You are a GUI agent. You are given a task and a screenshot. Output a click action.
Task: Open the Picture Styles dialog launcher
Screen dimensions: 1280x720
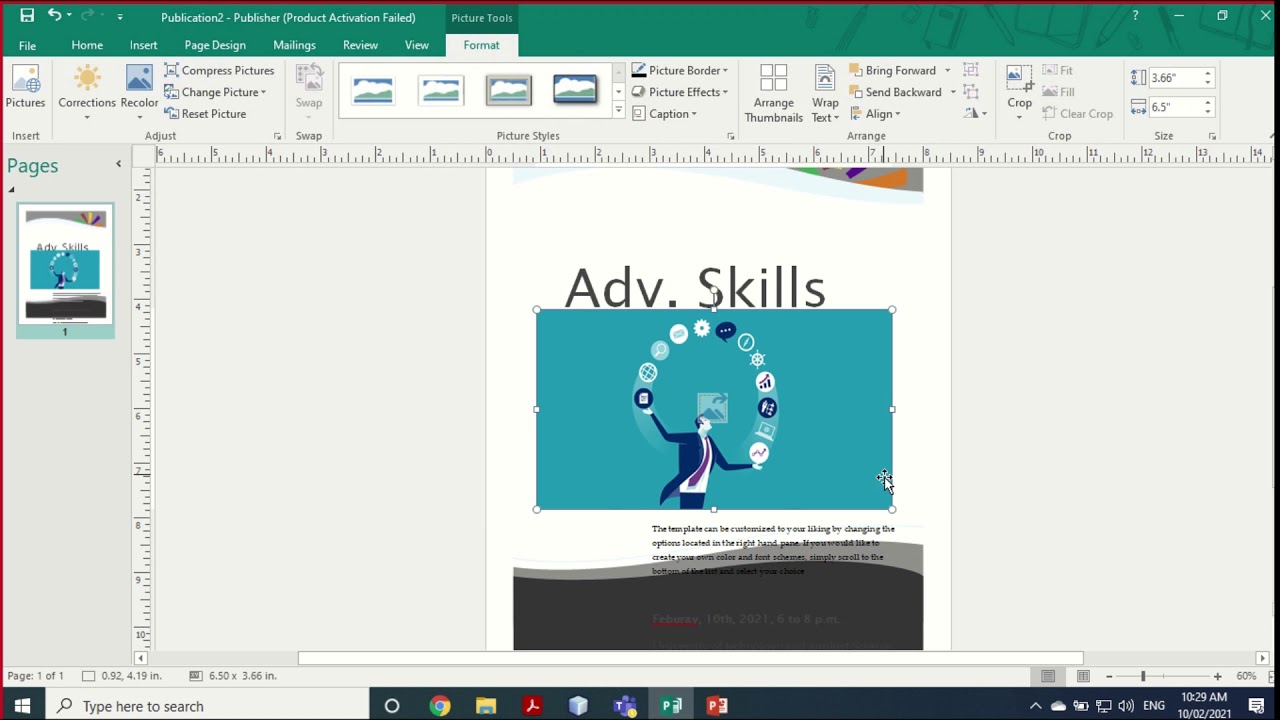point(730,136)
